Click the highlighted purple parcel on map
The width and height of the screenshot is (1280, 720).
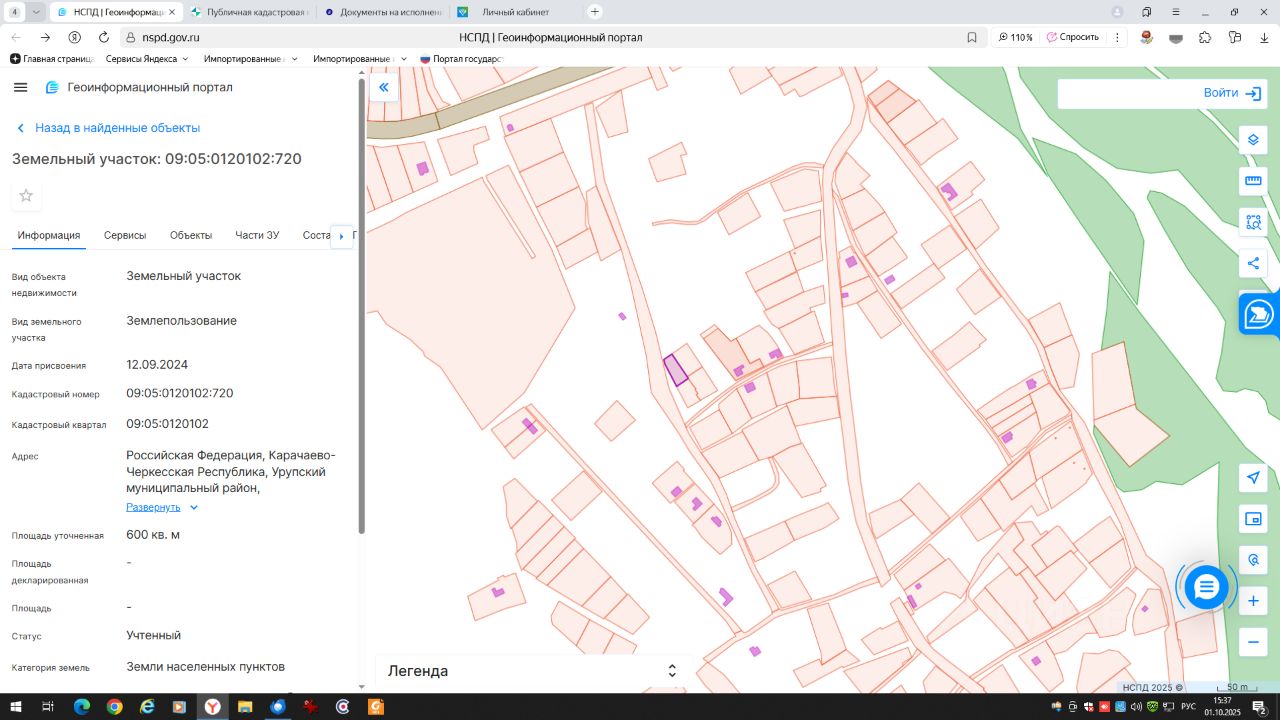(x=676, y=369)
